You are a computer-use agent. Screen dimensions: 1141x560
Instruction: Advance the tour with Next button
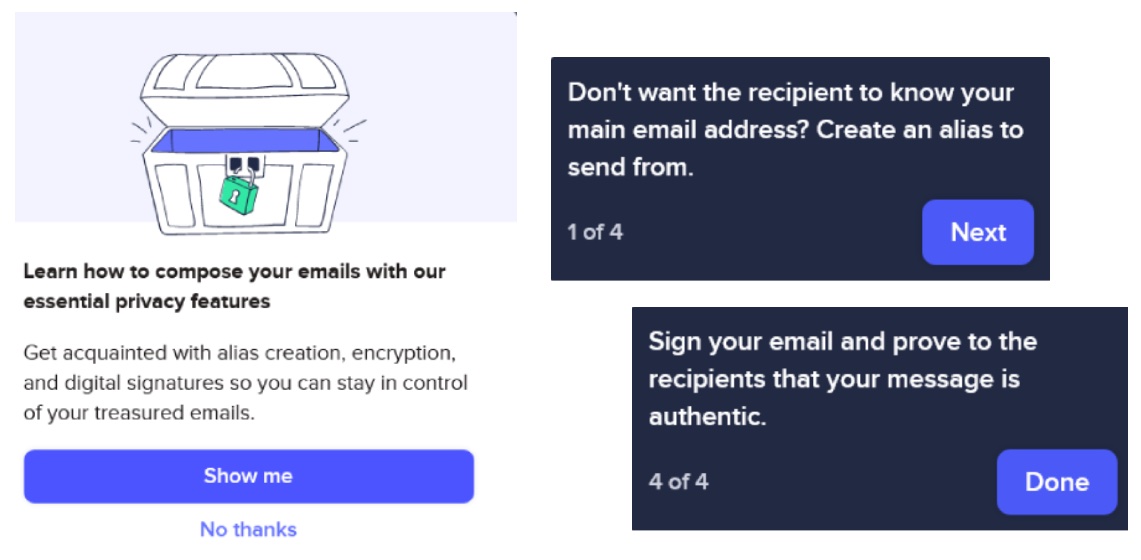(978, 232)
